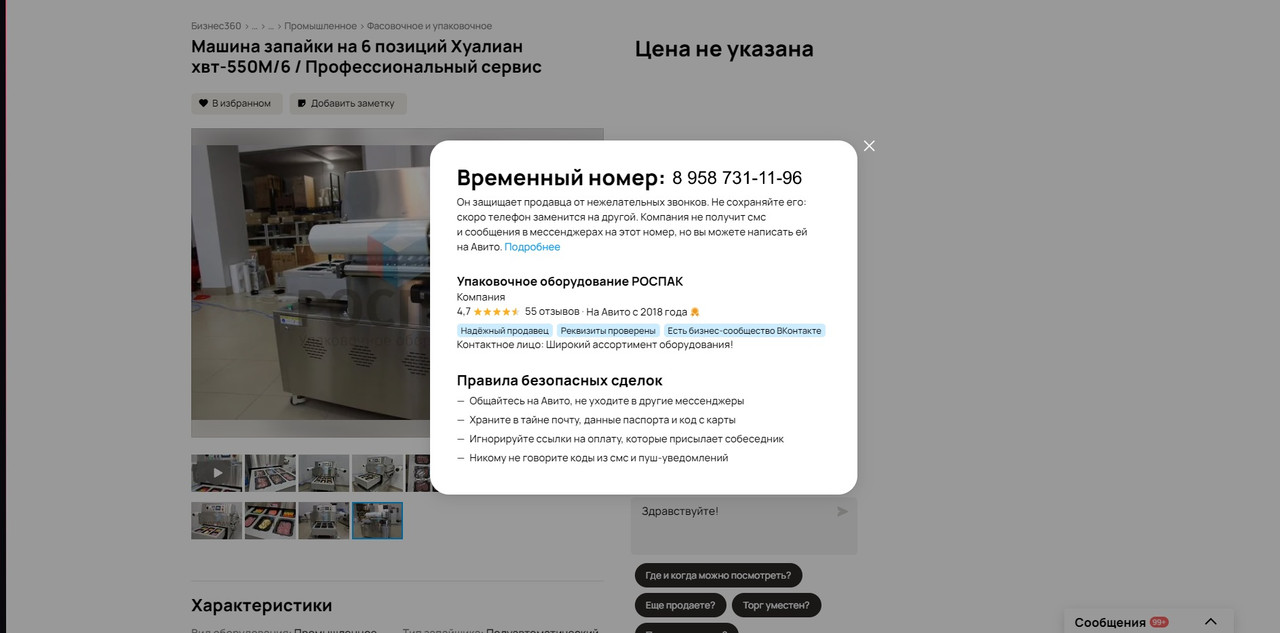Image resolution: width=1280 pixels, height=633 pixels.
Task: Select the third thumbnail in top gallery row
Action: [323, 473]
